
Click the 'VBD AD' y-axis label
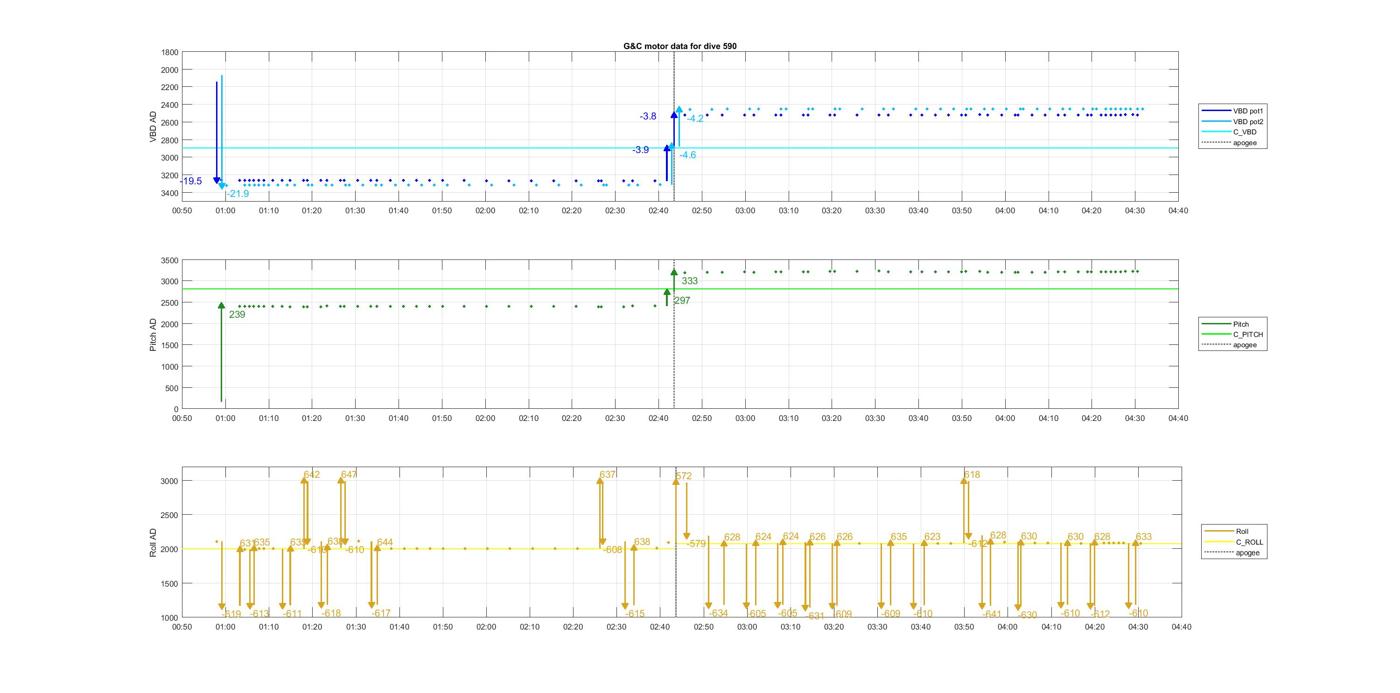154,127
